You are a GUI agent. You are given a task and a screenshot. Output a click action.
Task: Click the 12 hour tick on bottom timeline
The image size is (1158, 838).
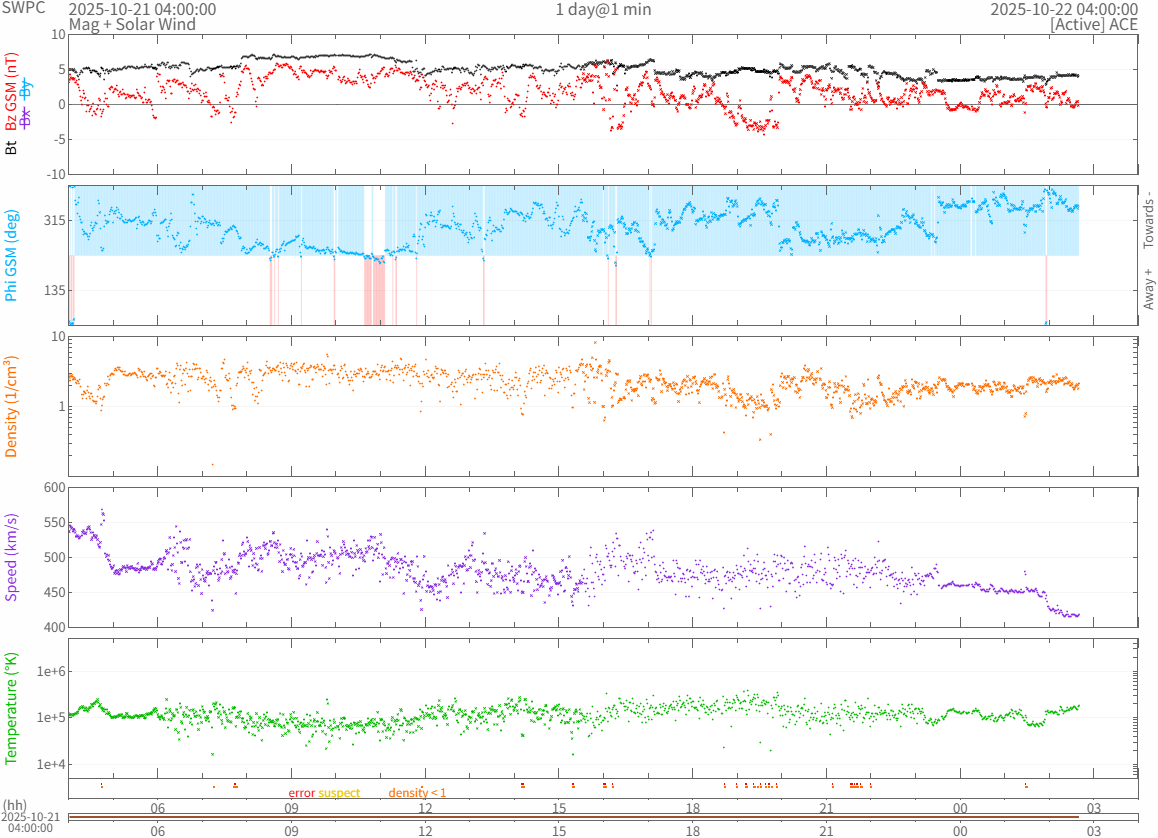point(425,830)
